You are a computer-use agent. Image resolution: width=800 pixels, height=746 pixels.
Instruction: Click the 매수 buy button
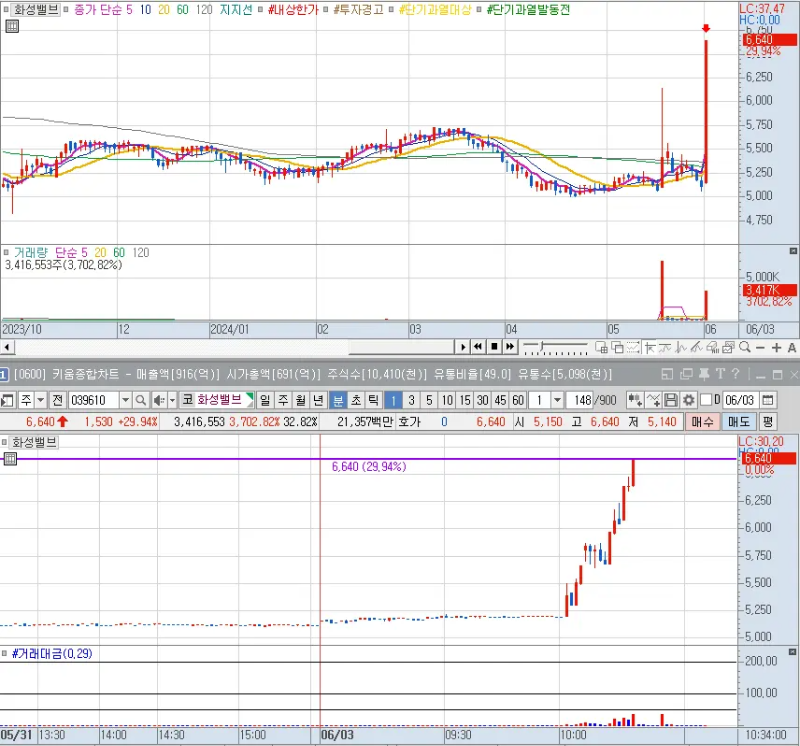point(702,421)
